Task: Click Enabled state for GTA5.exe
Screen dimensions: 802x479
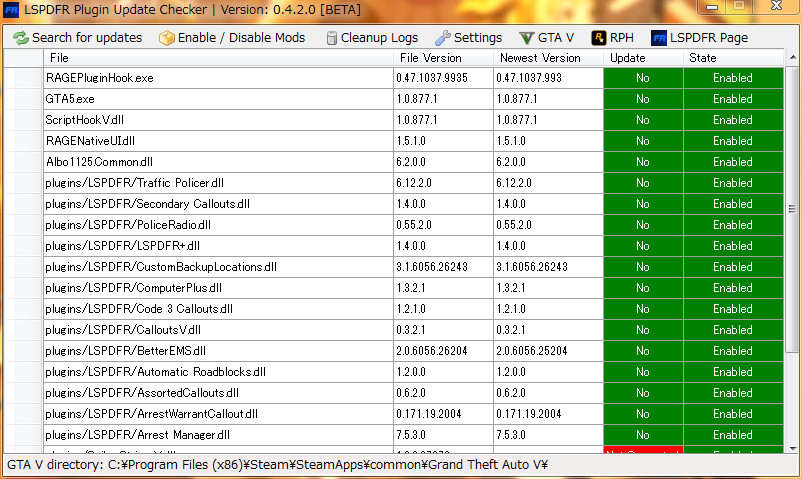Action: pos(733,99)
